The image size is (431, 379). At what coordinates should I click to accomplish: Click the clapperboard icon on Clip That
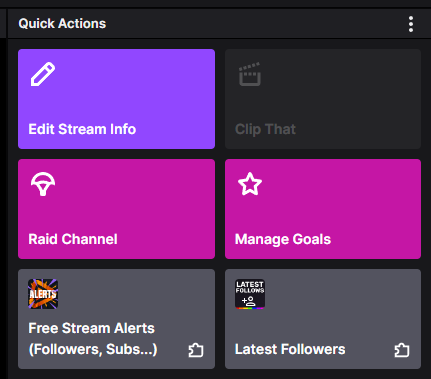coord(250,74)
